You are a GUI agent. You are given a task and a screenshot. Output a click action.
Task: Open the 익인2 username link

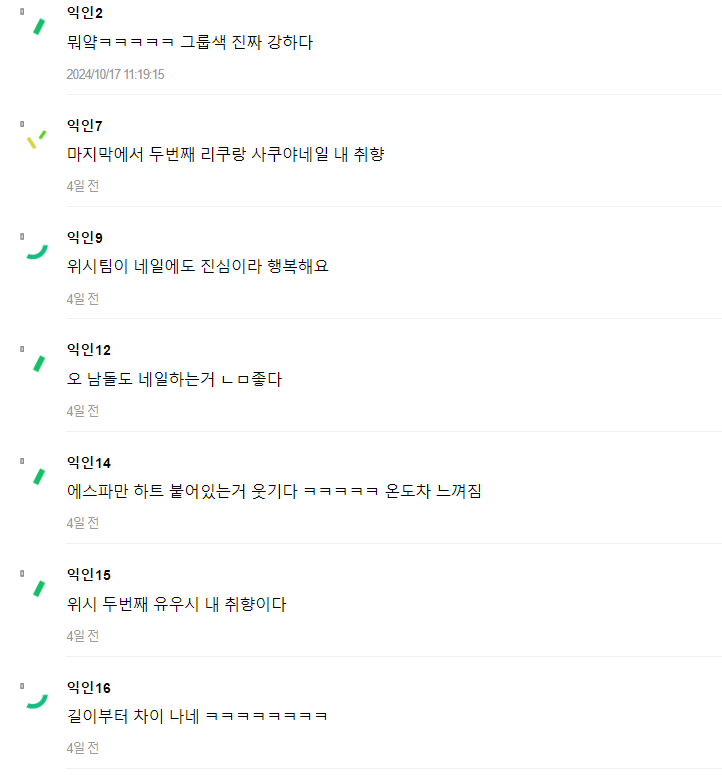(x=85, y=13)
